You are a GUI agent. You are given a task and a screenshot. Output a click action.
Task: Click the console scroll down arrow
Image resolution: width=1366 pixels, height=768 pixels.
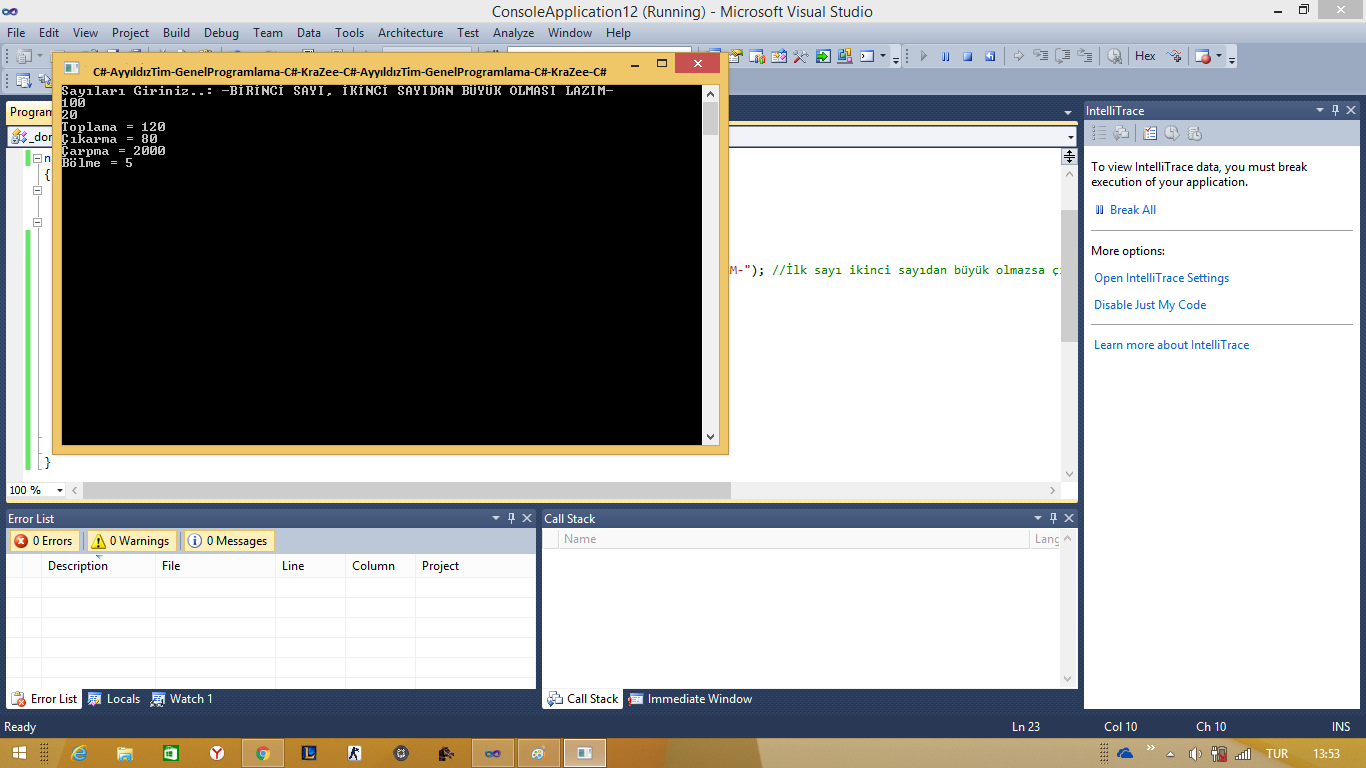(x=711, y=437)
